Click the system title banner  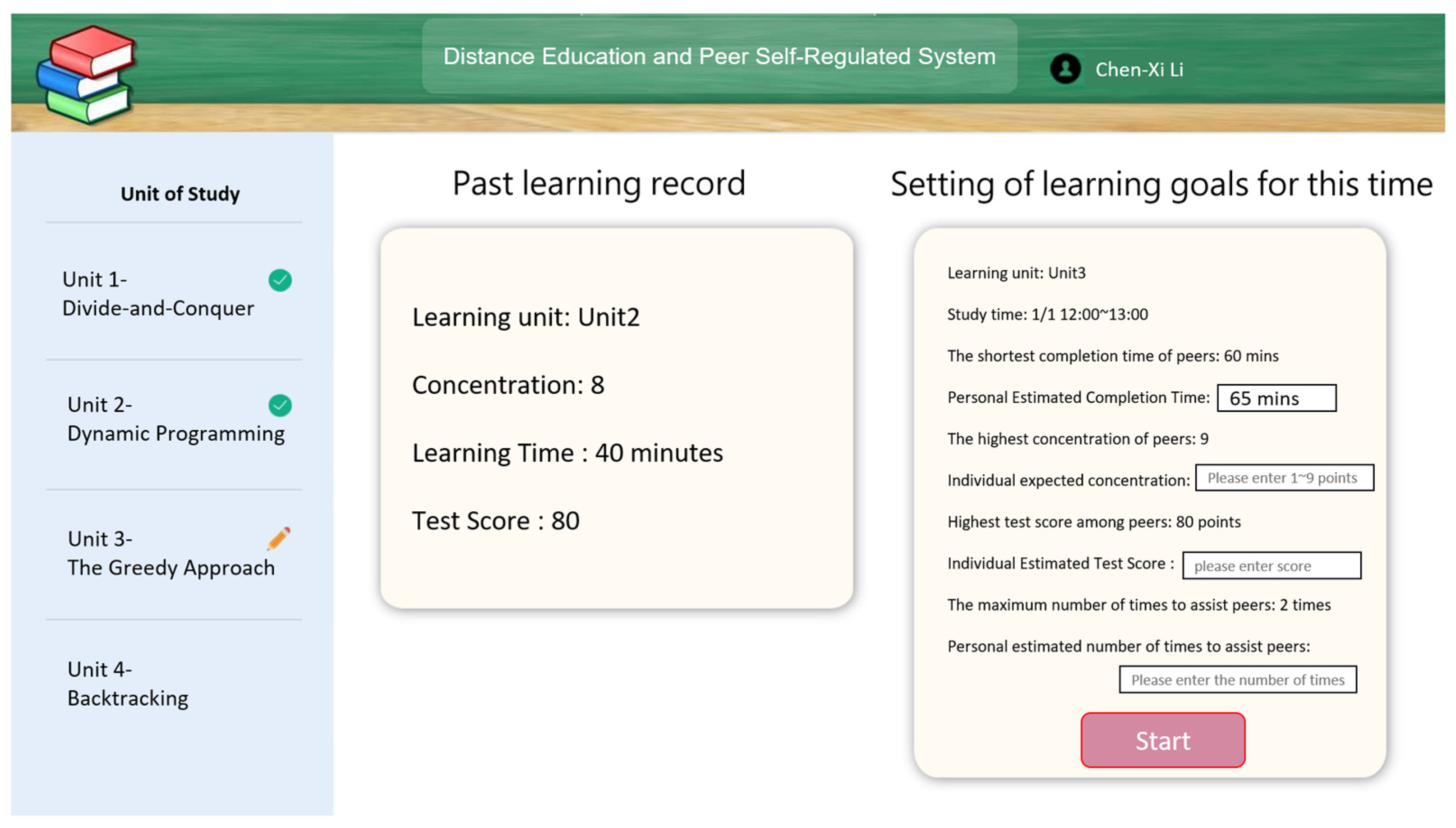tap(719, 56)
